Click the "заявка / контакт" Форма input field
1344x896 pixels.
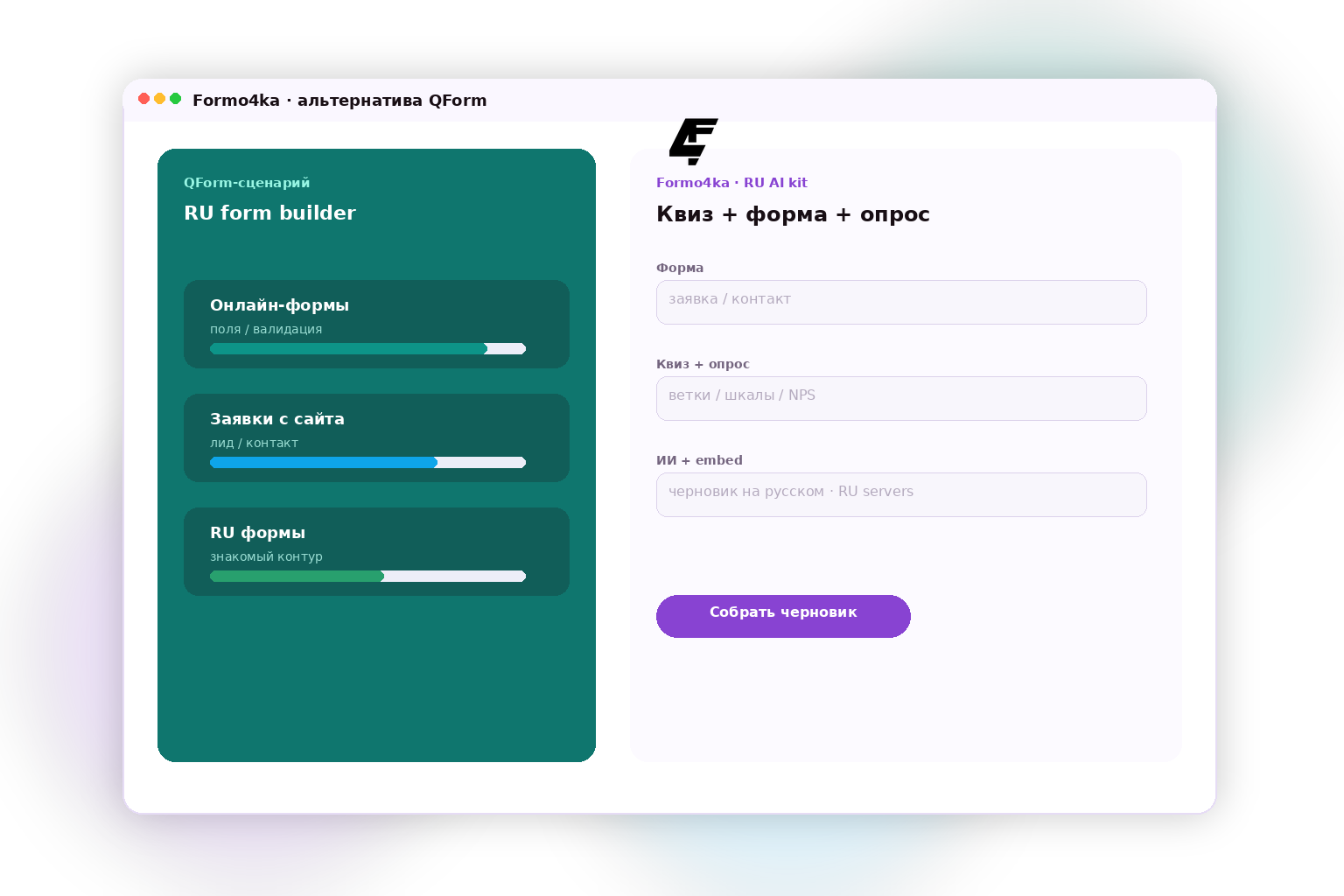(901, 302)
